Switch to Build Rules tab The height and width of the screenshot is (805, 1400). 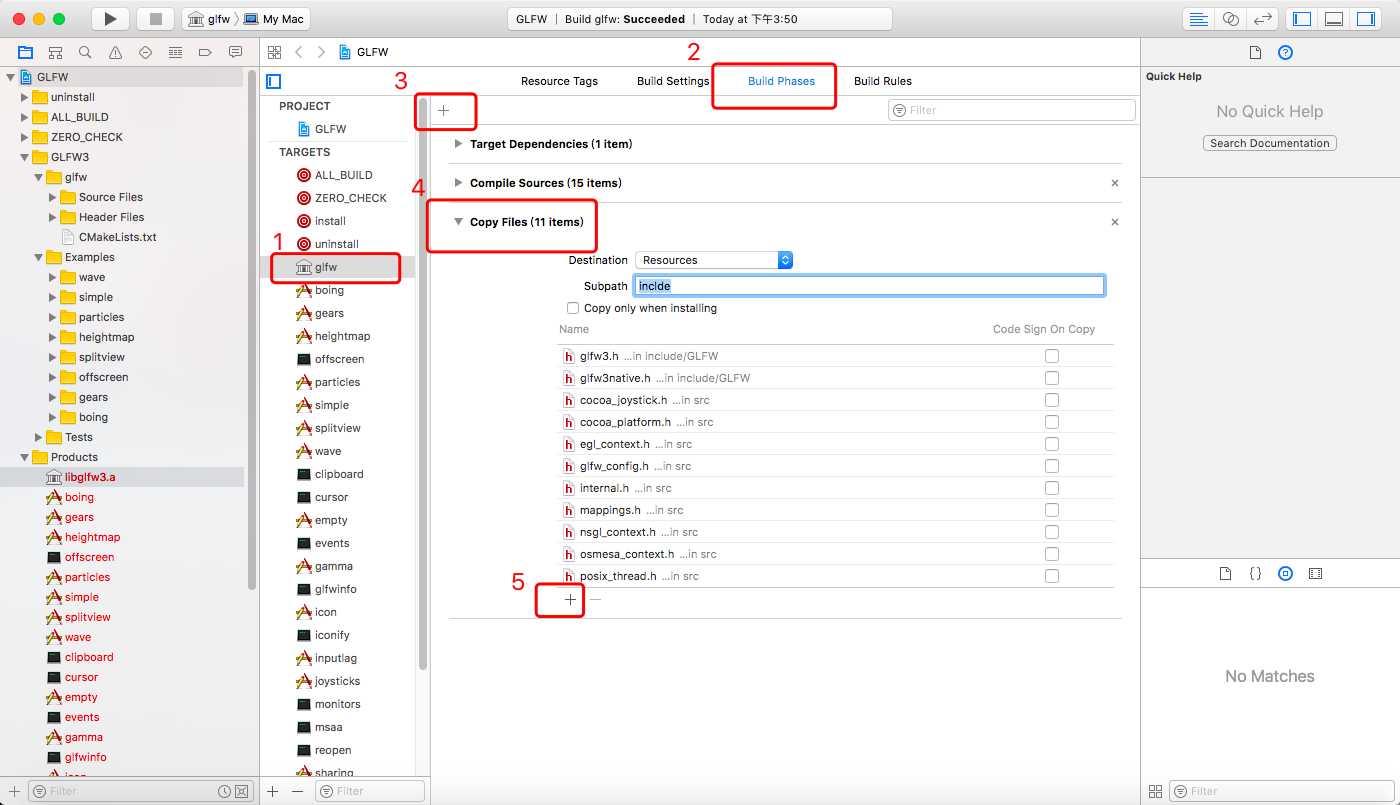click(x=883, y=81)
